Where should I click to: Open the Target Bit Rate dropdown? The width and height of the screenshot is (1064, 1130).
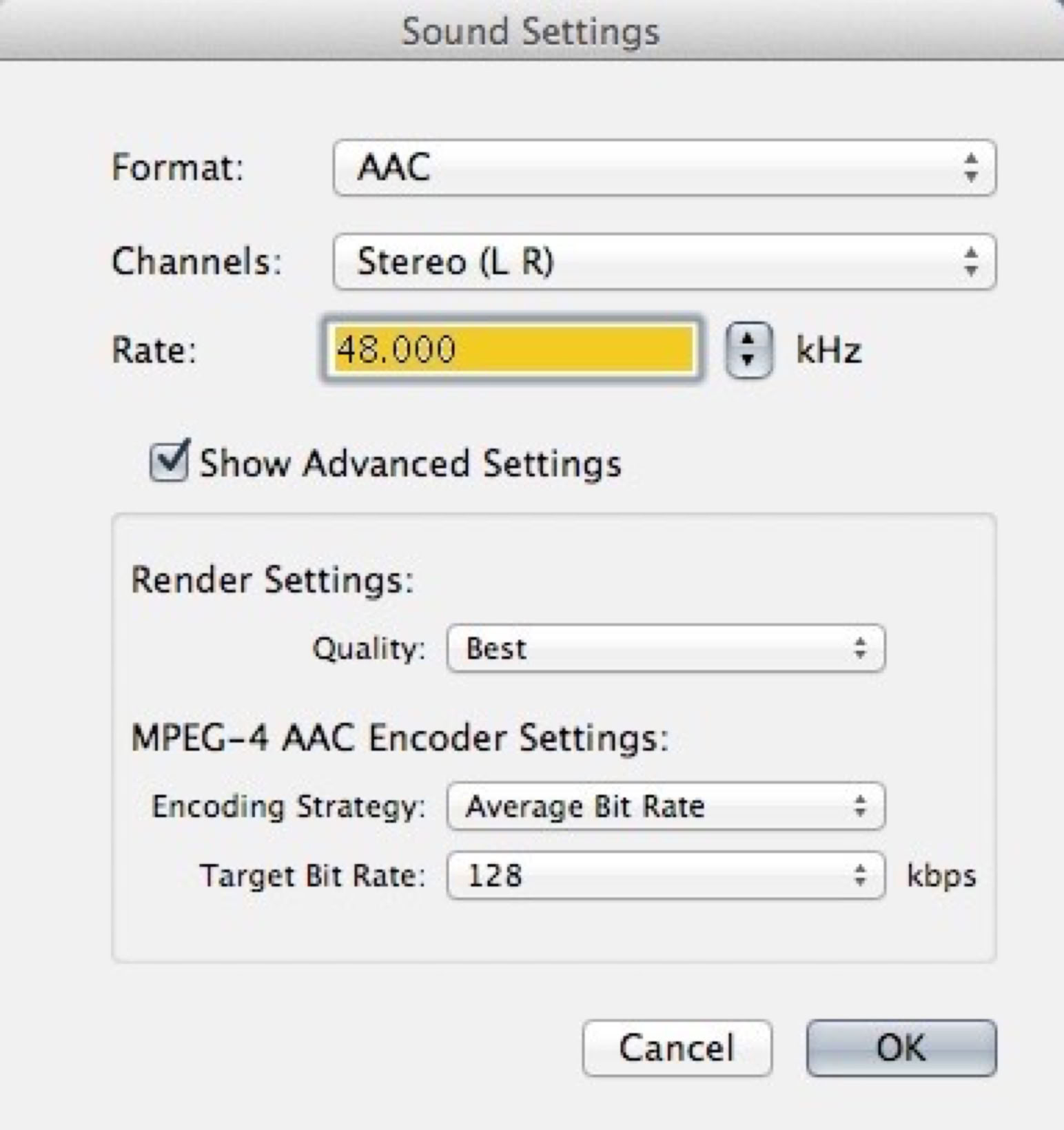(x=665, y=876)
